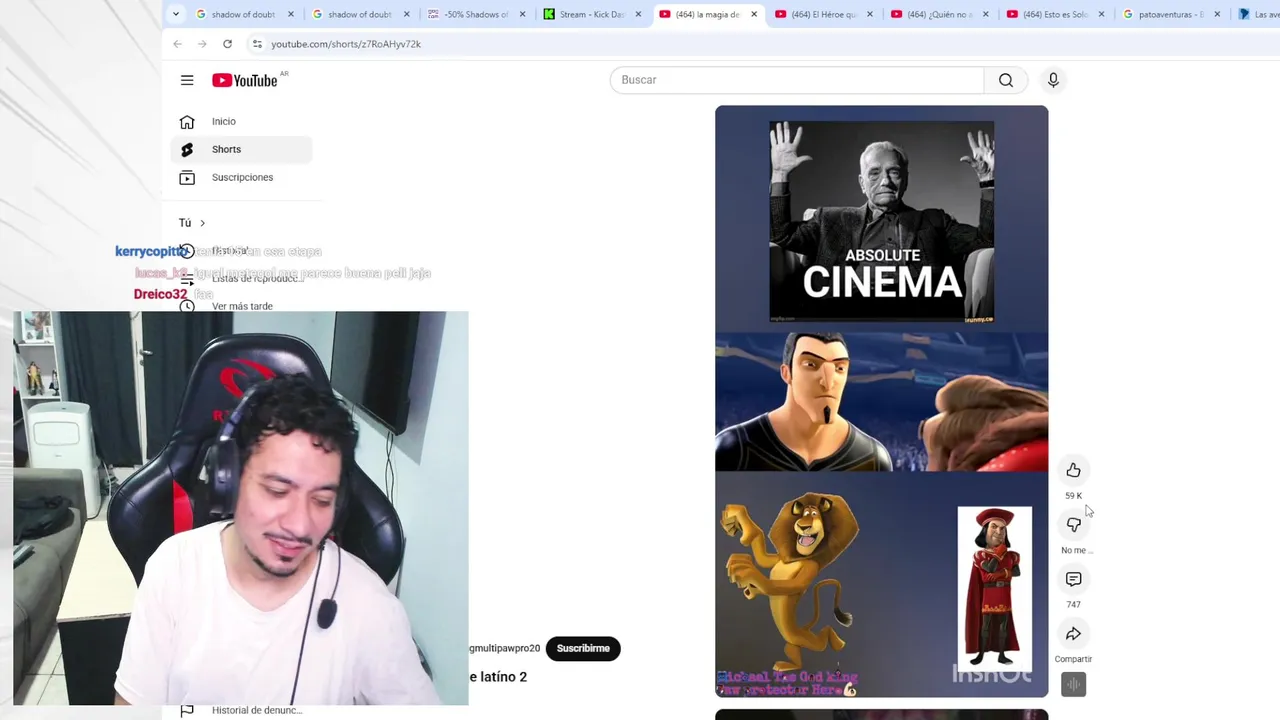The height and width of the screenshot is (720, 1280).
Task: Select Shorts in the sidebar
Action: tap(242, 149)
